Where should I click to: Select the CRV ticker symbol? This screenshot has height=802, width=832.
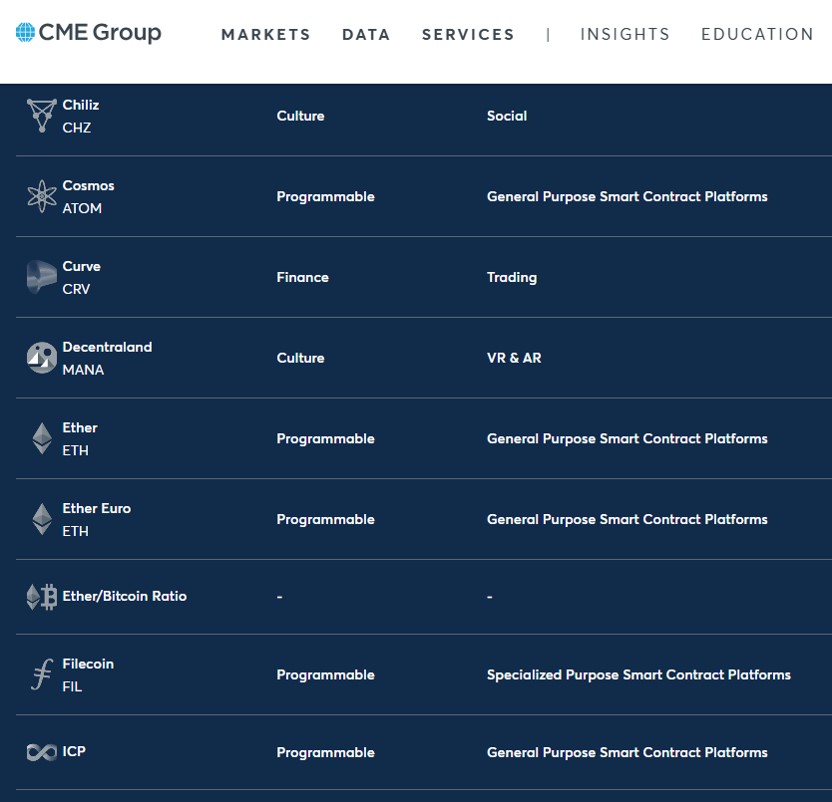[76, 289]
